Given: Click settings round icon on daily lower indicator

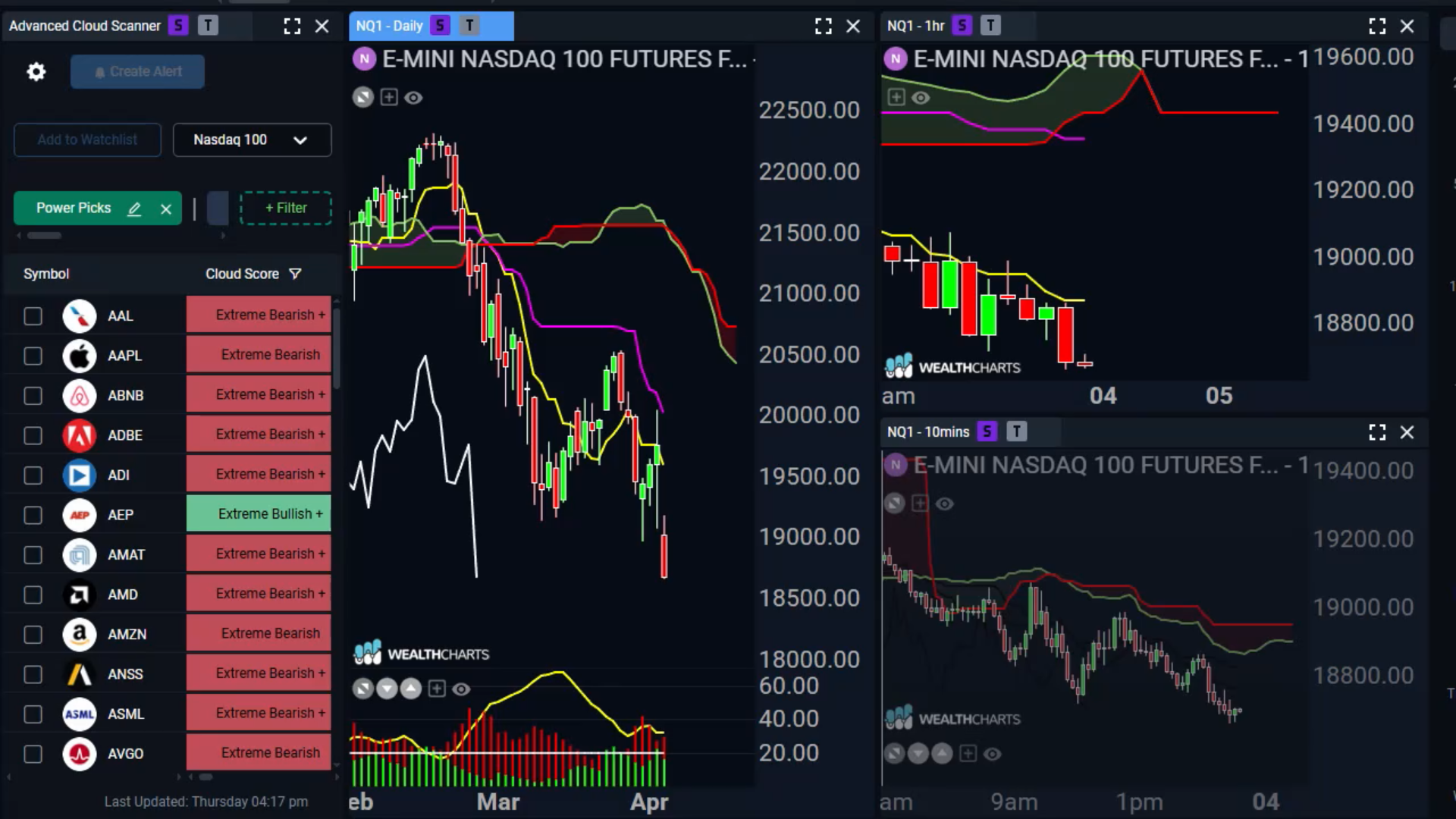Looking at the screenshot, I should 363,689.
